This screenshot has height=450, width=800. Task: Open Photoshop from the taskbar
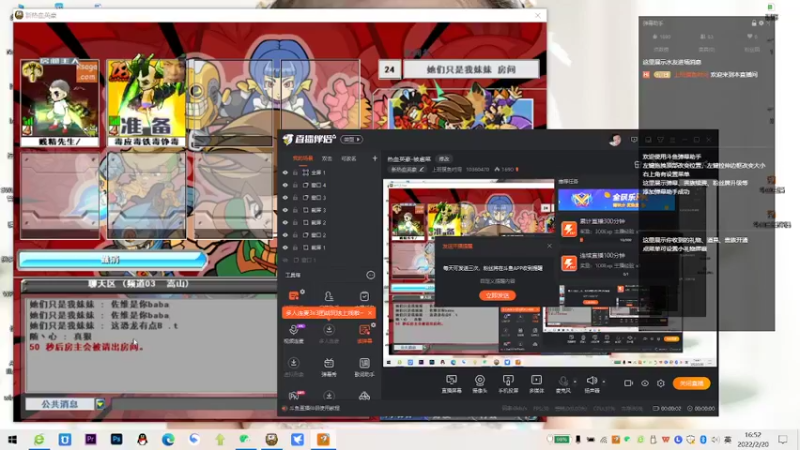point(116,439)
